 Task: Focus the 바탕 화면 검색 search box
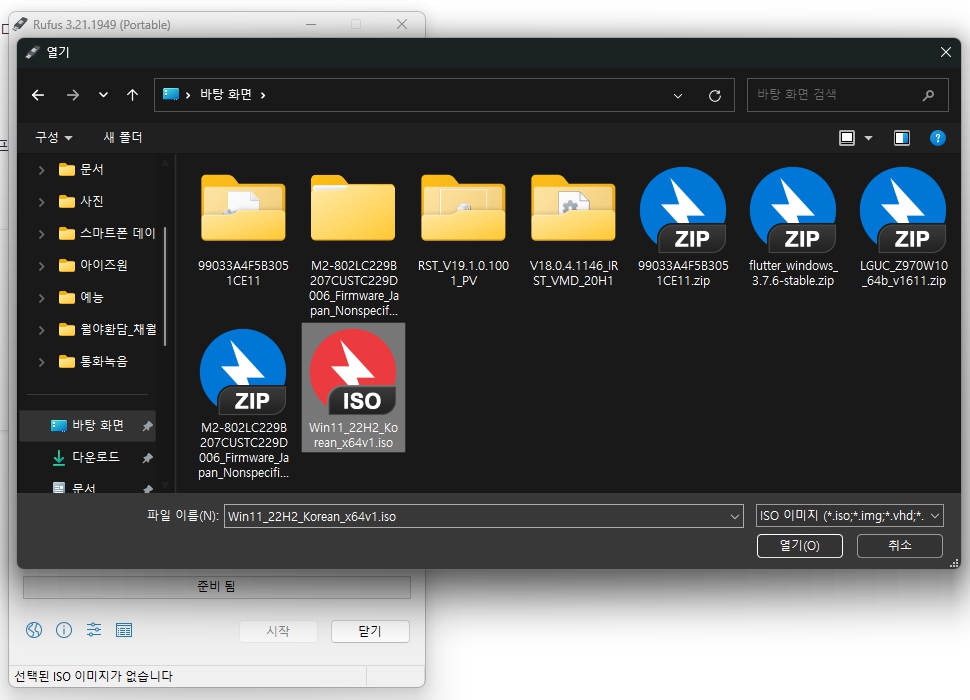pos(847,95)
